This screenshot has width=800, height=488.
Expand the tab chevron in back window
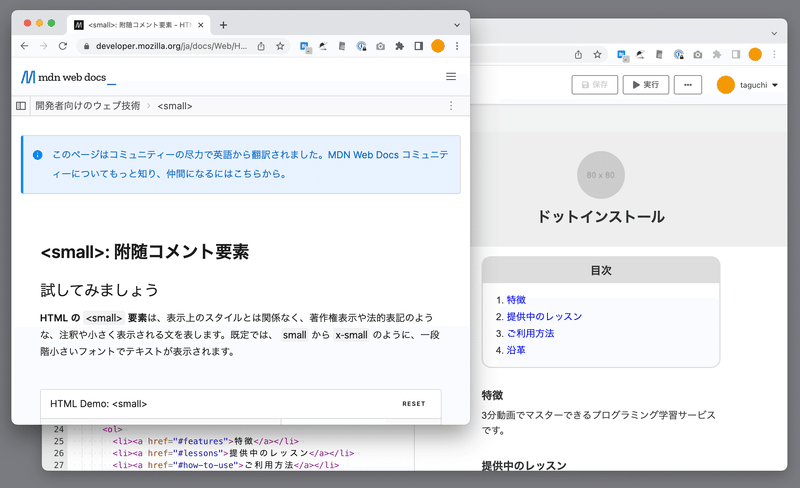tap(774, 33)
